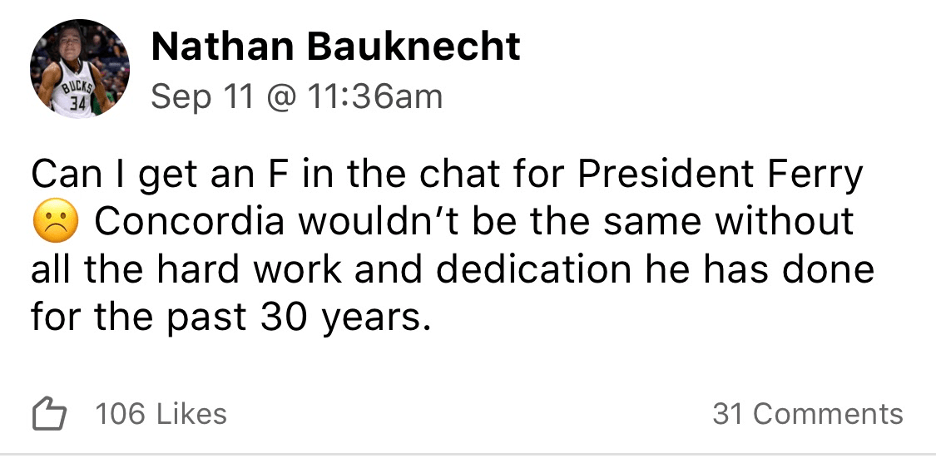View the 106 Likes list

(x=160, y=414)
